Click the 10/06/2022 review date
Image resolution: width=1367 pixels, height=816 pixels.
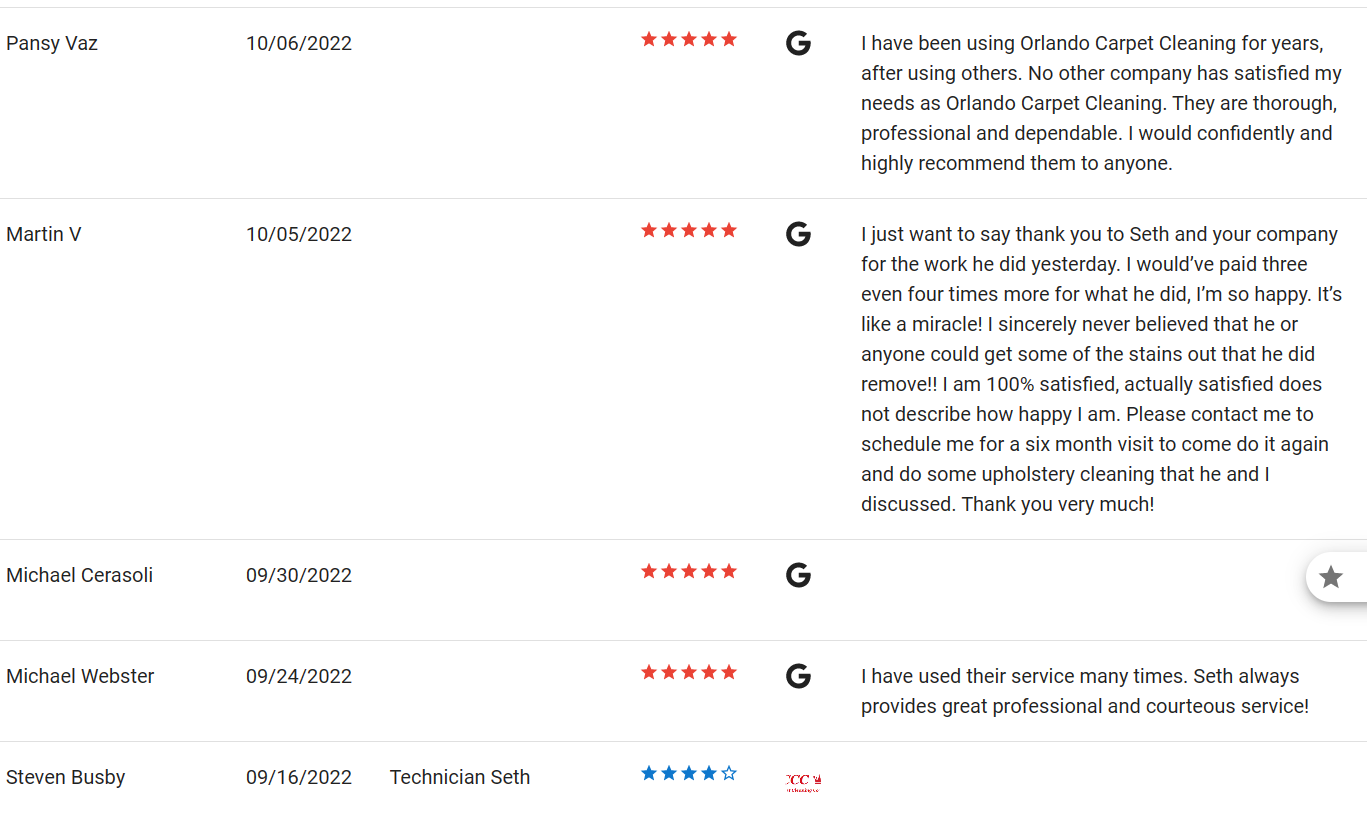[299, 43]
